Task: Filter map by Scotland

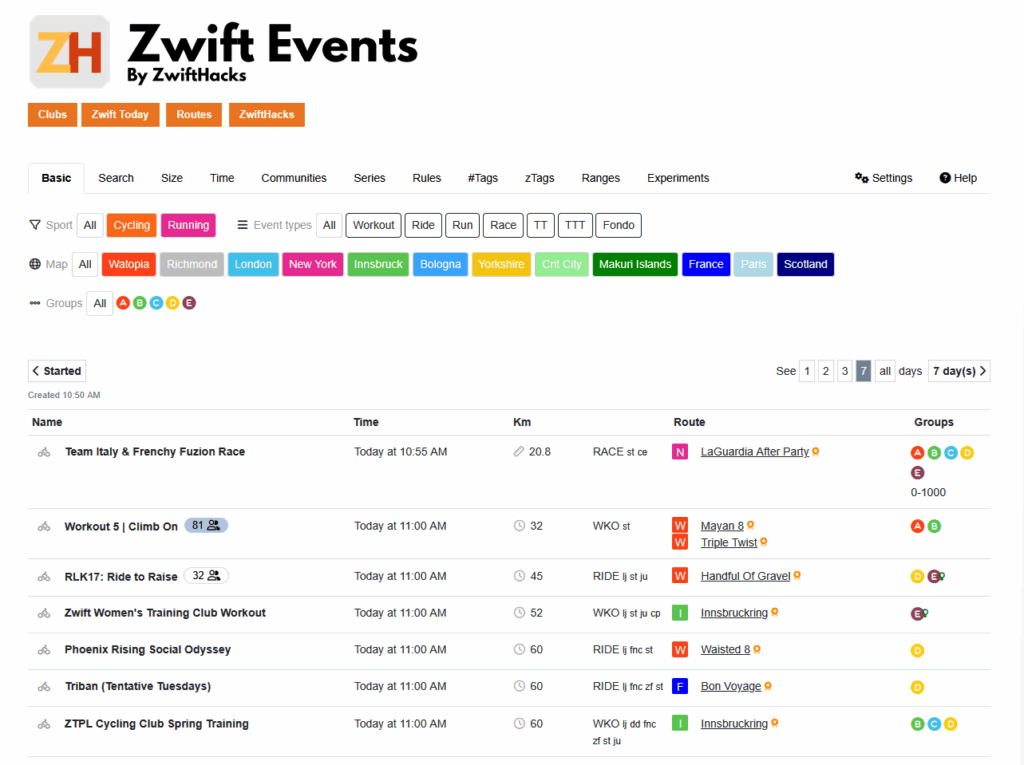Action: (805, 264)
